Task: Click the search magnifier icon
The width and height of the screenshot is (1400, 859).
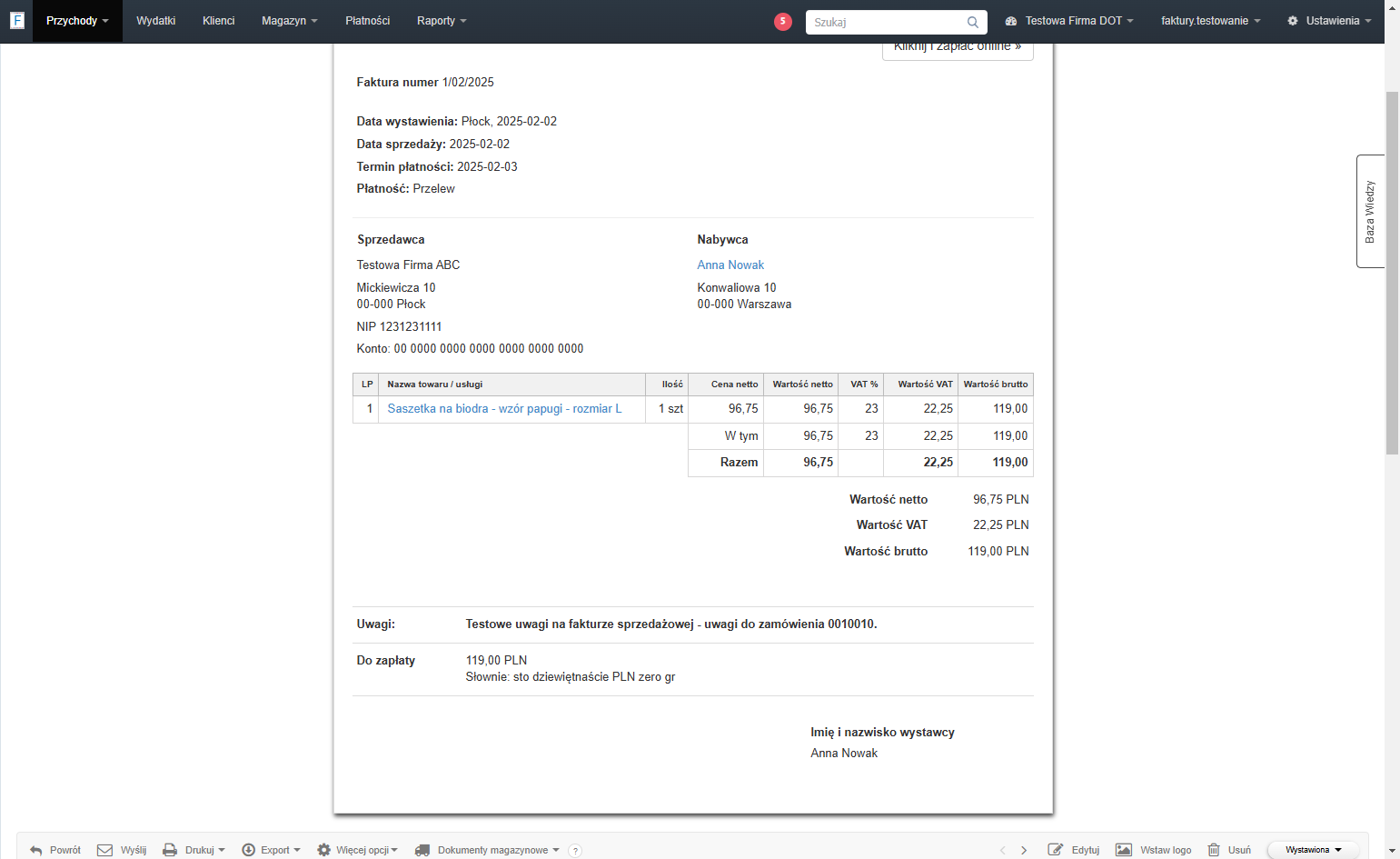Action: 973,22
